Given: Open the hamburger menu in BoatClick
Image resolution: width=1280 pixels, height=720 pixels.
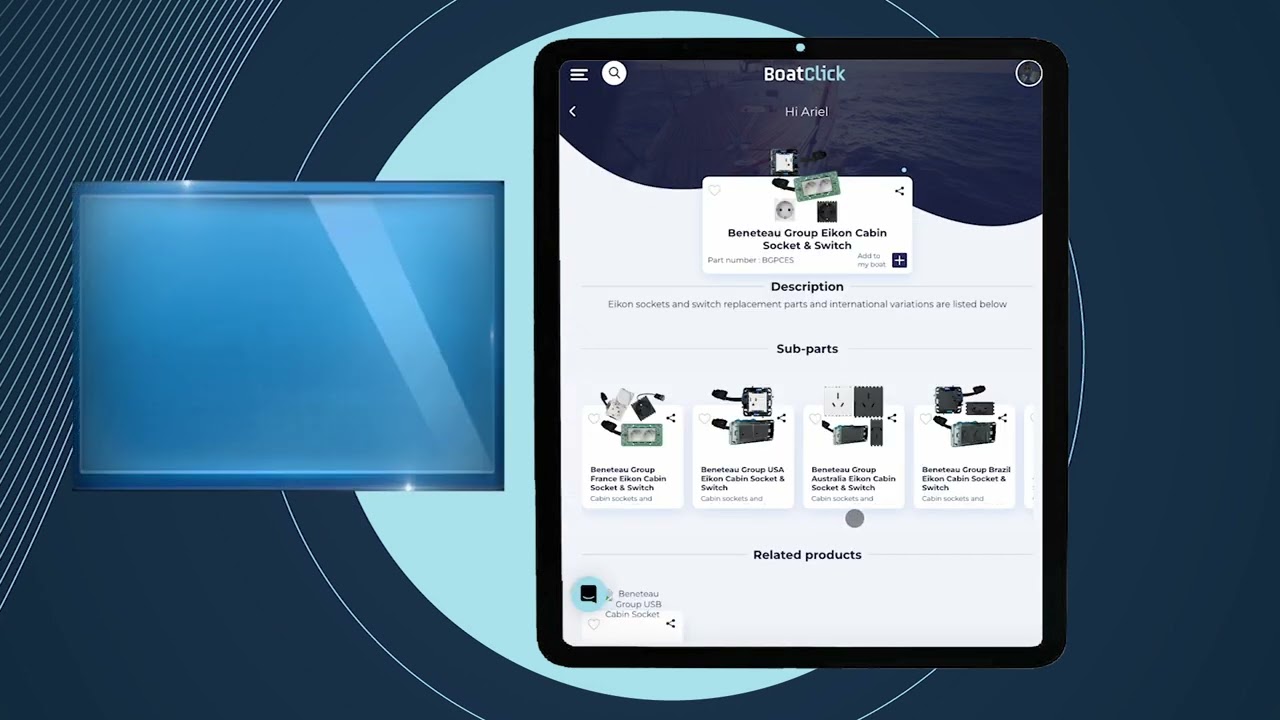Looking at the screenshot, I should 579,74.
